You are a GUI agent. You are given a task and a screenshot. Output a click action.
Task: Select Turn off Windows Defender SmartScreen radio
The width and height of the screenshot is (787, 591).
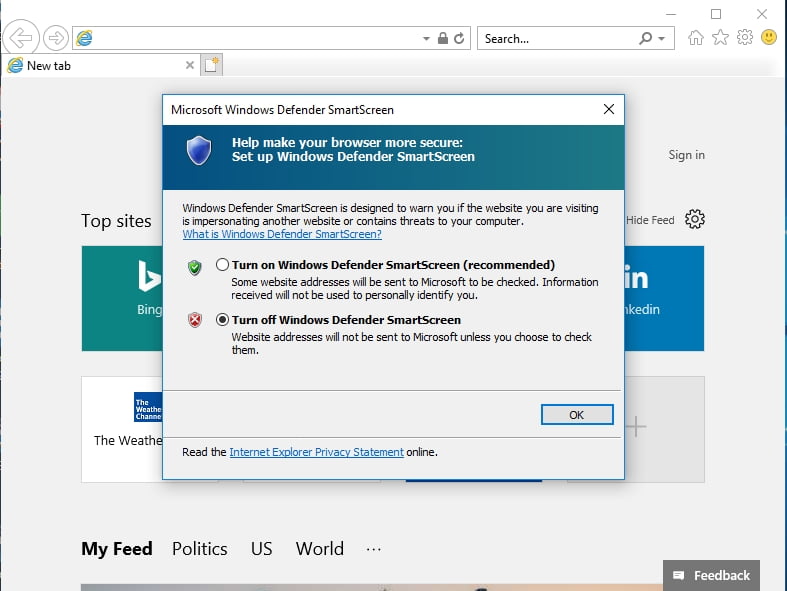(222, 319)
